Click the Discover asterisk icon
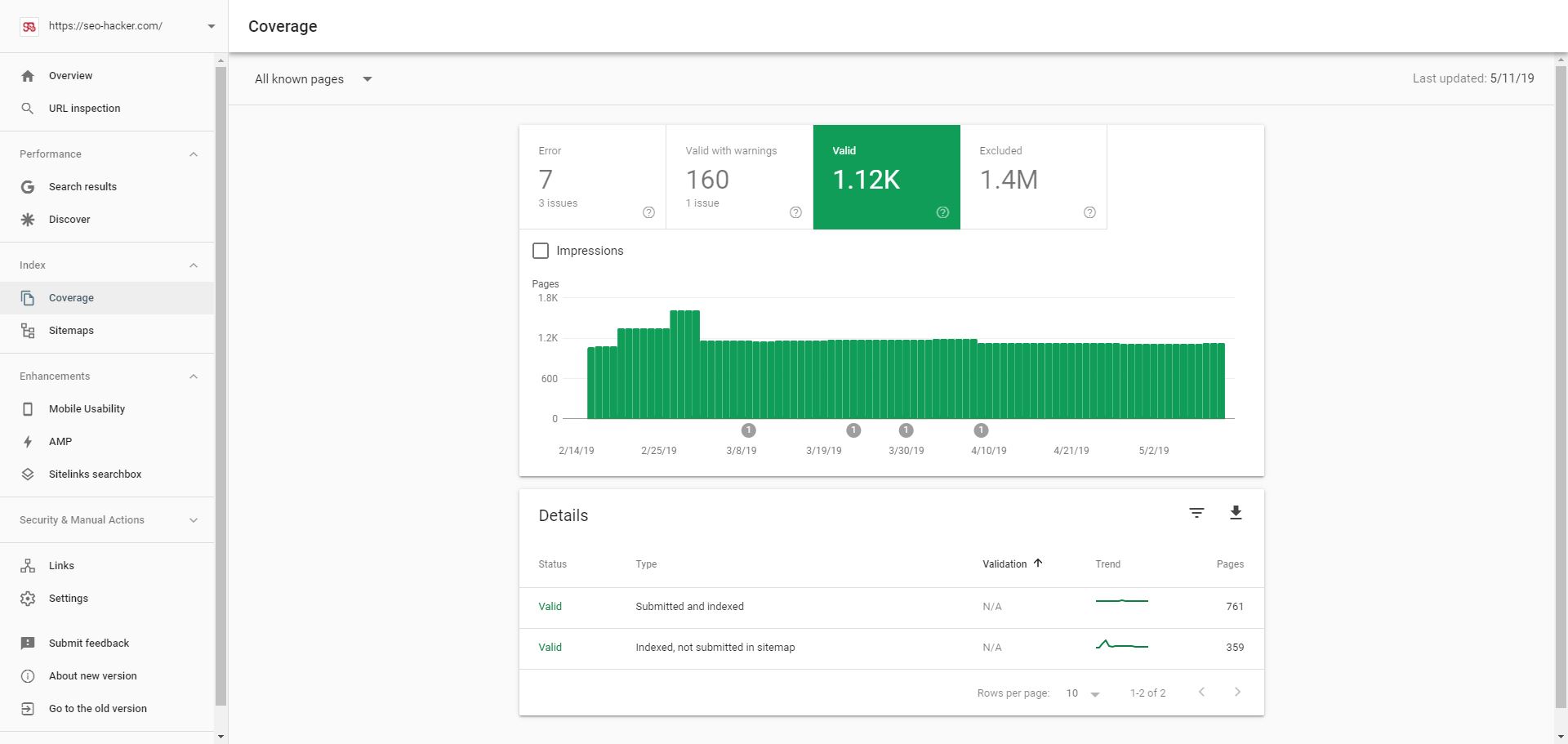The width and height of the screenshot is (1568, 744). point(28,220)
